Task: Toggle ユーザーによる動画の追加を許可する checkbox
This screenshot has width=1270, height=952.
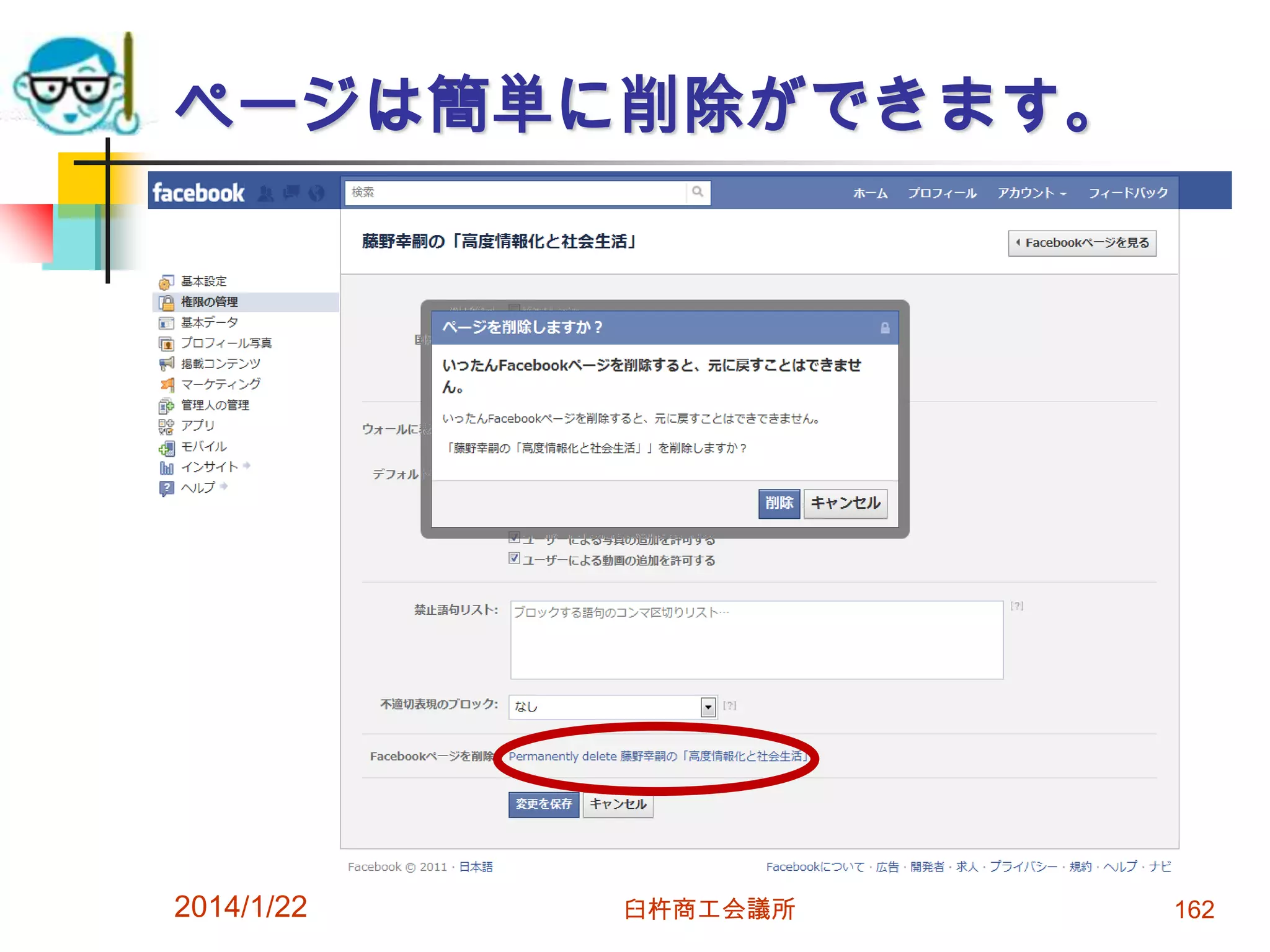Action: coord(514,558)
